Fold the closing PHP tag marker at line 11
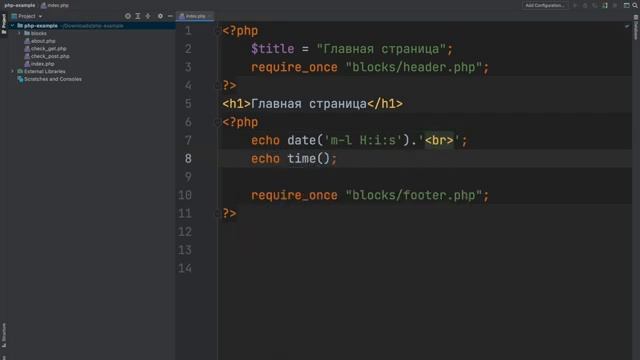Viewport: 640px width, 360px height. pos(218,213)
